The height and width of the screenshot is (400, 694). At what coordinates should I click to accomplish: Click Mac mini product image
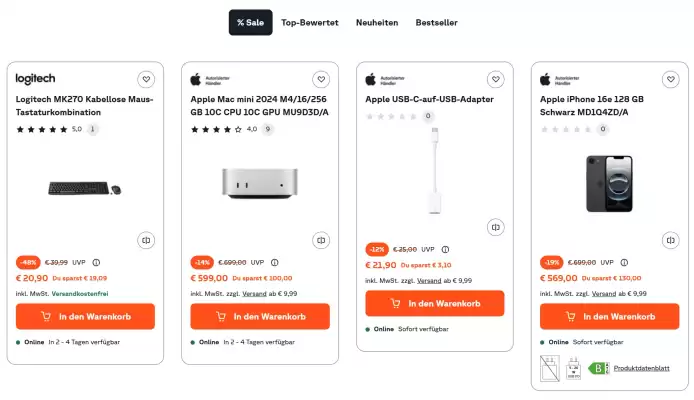(x=260, y=183)
